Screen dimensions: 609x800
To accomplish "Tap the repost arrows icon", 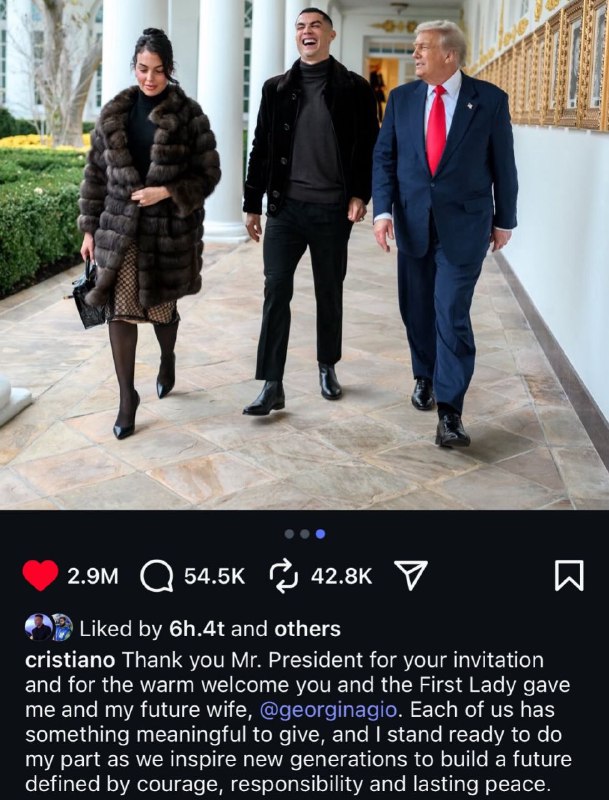I will point(283,576).
